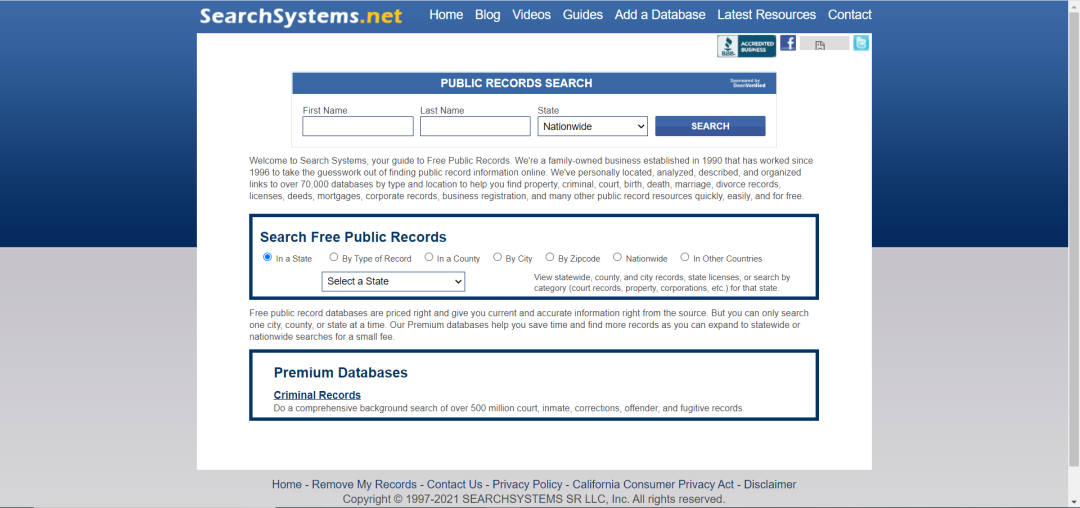Go to Home in top navigation
Viewport: 1080px width, 508px height.
coord(446,14)
